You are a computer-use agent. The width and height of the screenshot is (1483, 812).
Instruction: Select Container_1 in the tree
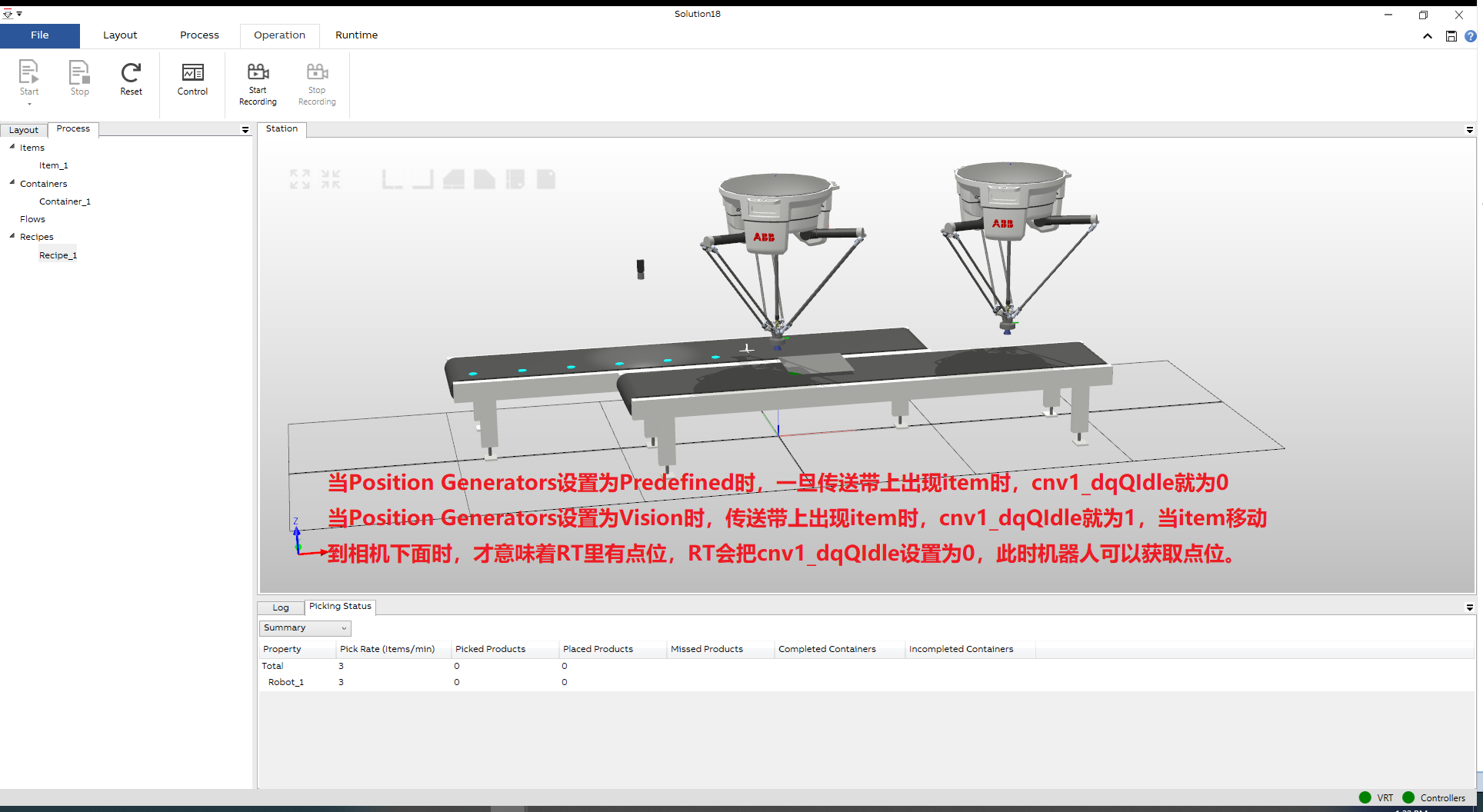[x=65, y=201]
